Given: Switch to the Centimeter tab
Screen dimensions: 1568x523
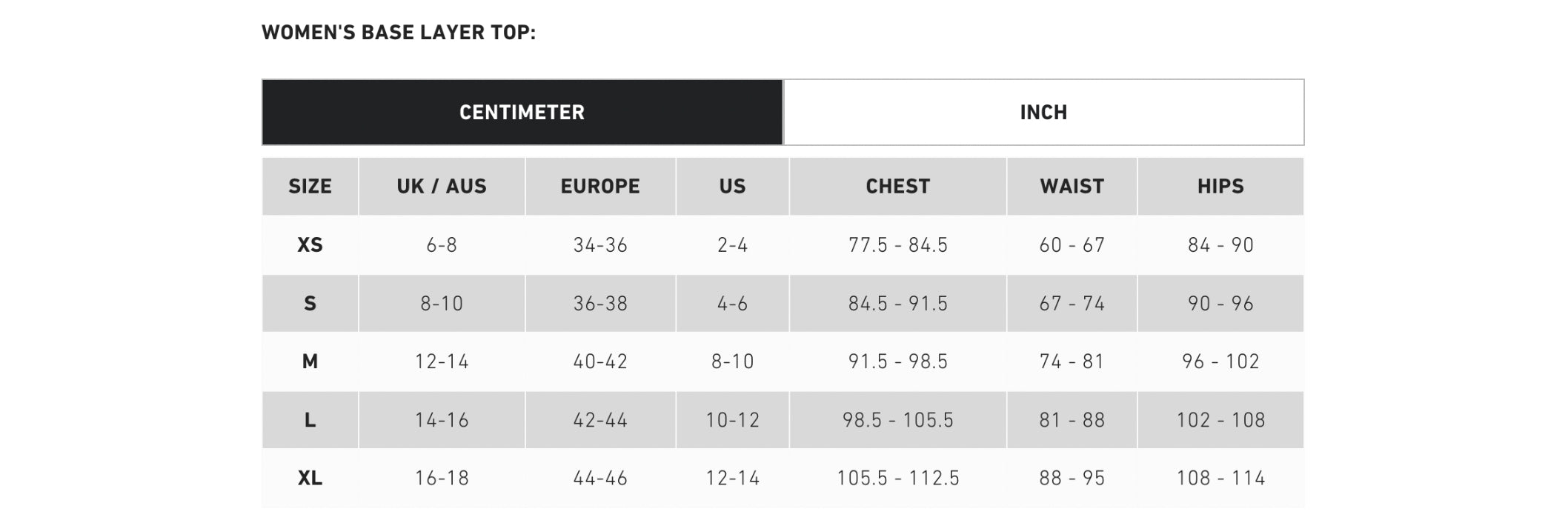Looking at the screenshot, I should 522,113.
